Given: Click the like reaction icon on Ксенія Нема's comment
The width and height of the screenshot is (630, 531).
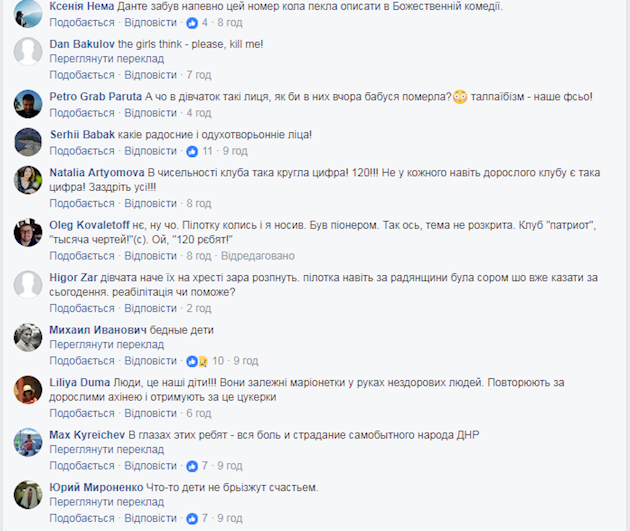Looking at the screenshot, I should tap(192, 23).
